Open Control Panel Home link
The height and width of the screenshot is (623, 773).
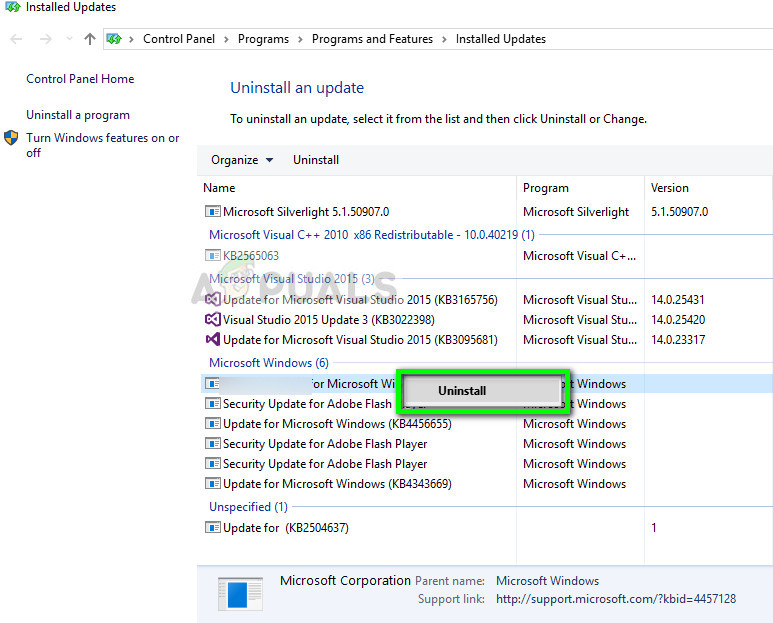[x=80, y=79]
